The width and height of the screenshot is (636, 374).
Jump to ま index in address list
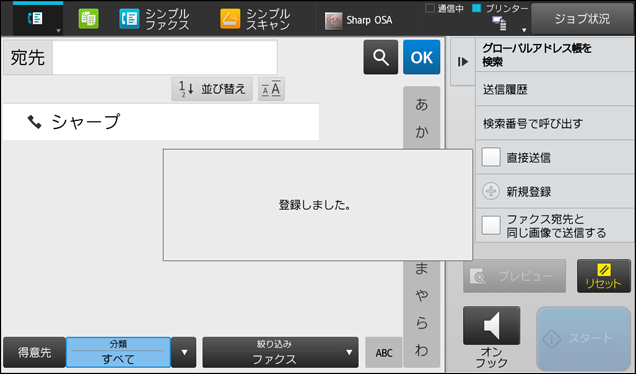click(421, 268)
